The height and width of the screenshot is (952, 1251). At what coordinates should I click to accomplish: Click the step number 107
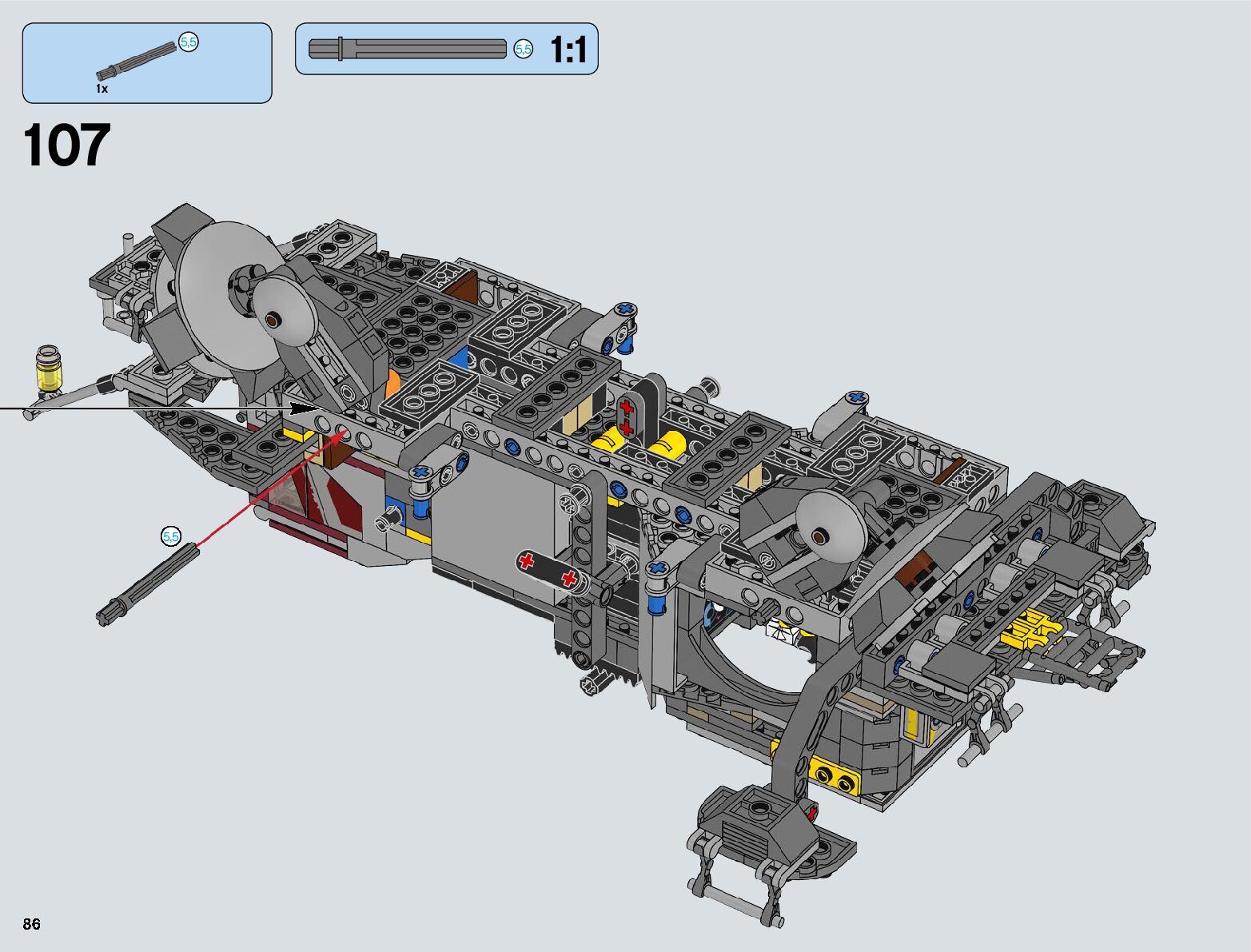pyautogui.click(x=67, y=145)
